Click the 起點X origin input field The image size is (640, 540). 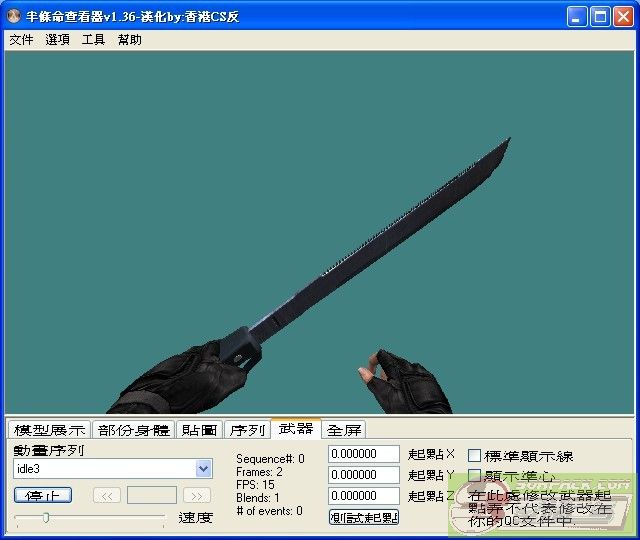click(364, 454)
